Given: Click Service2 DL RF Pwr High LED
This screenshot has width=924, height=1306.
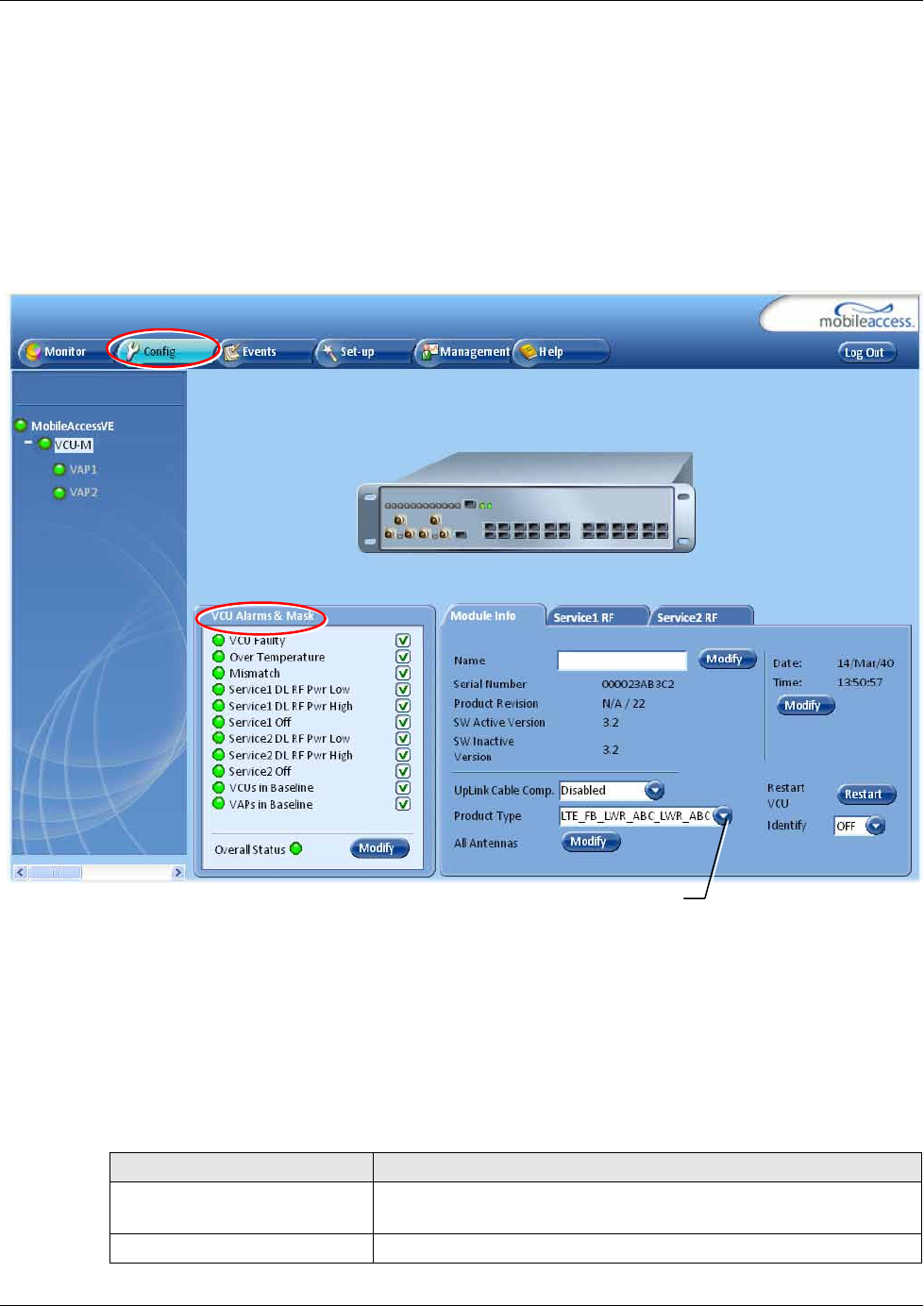Looking at the screenshot, I should (x=219, y=755).
